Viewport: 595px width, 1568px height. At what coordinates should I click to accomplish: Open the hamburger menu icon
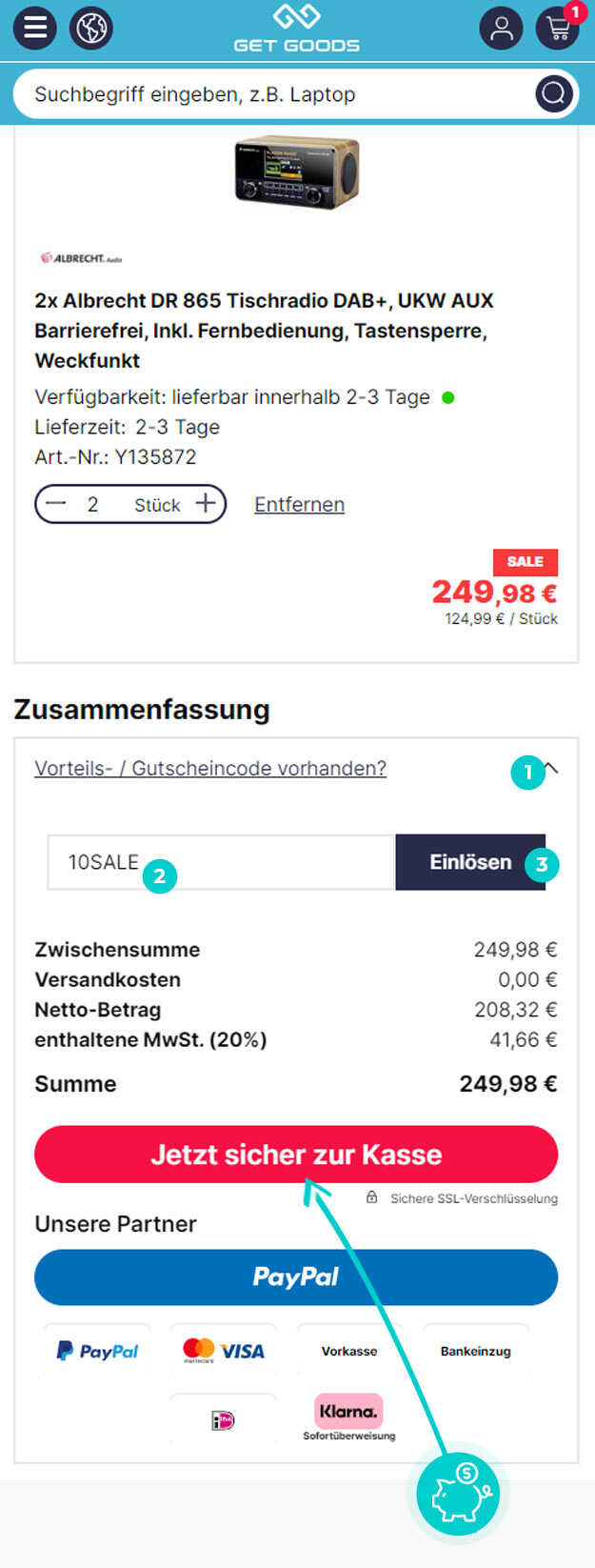coord(34,28)
